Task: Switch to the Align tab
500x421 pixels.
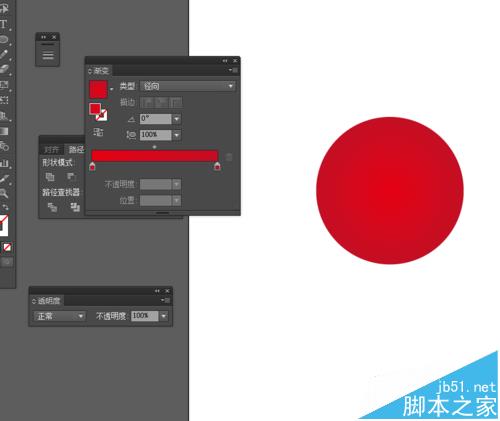Action: 52,149
